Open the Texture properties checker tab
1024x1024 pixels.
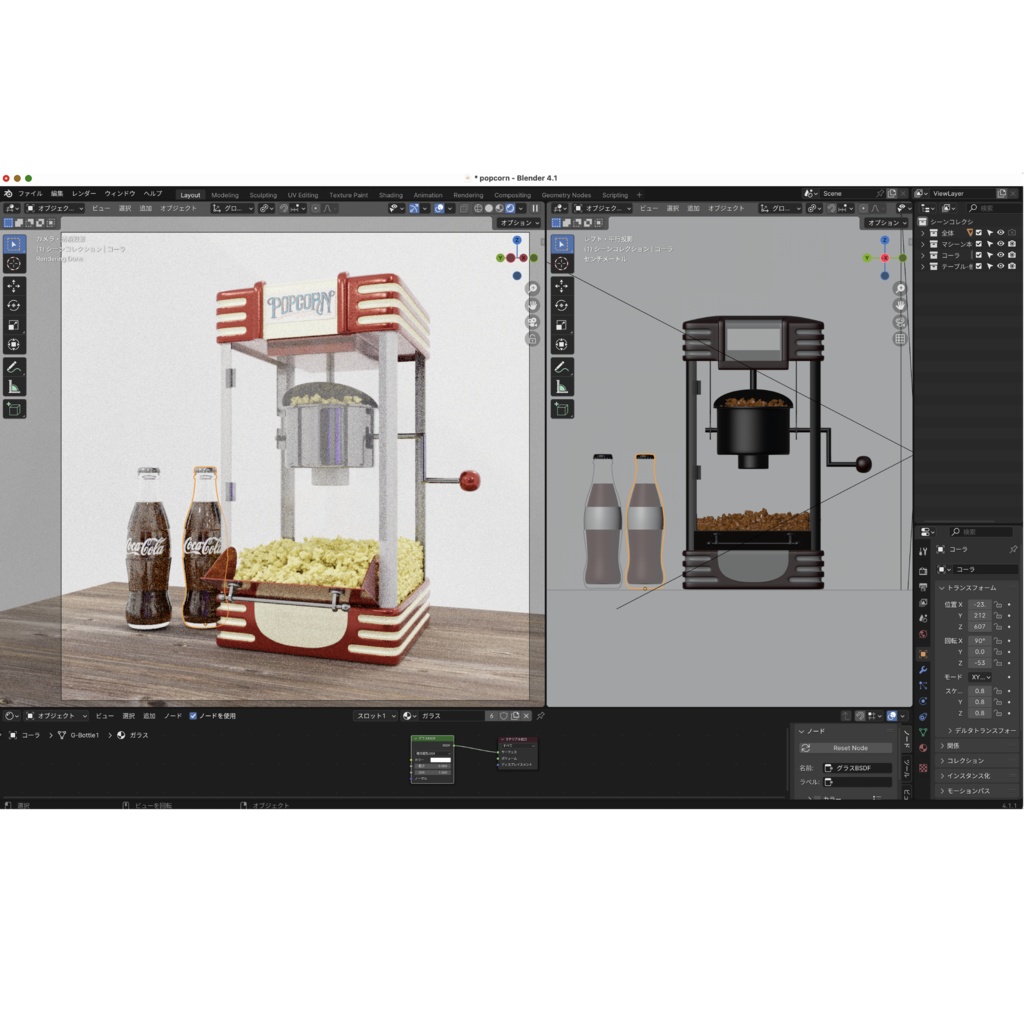923,768
